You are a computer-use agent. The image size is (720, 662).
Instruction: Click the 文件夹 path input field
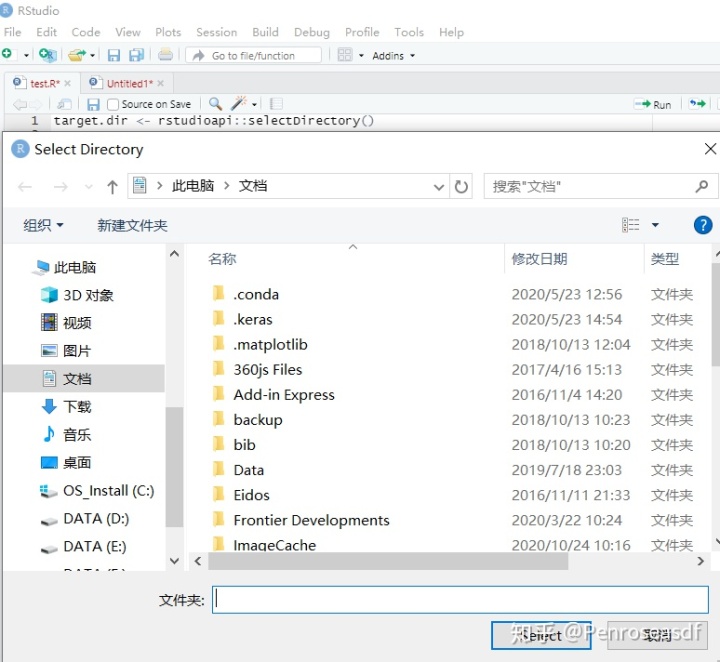click(460, 600)
